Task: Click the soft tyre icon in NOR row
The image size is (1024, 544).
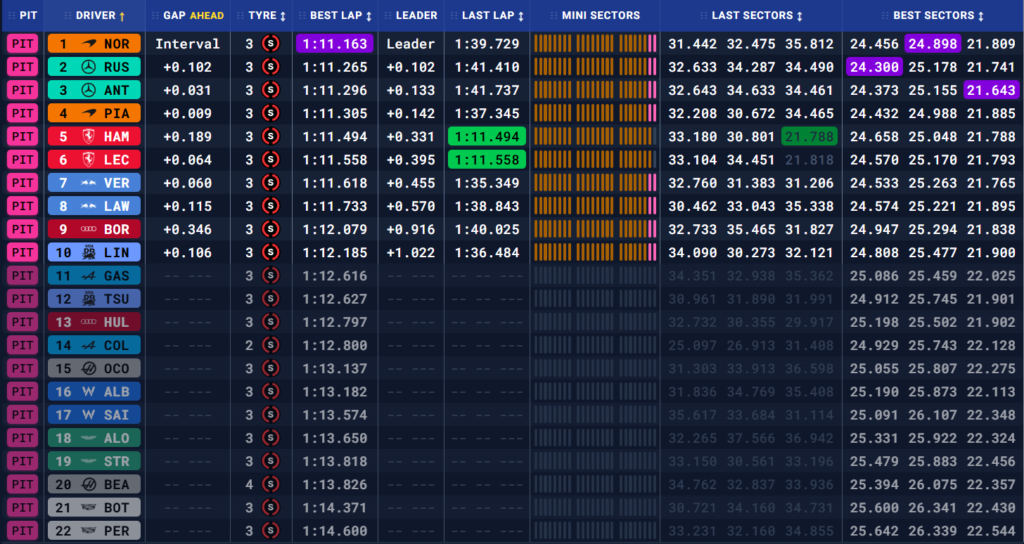Action: [x=270, y=44]
